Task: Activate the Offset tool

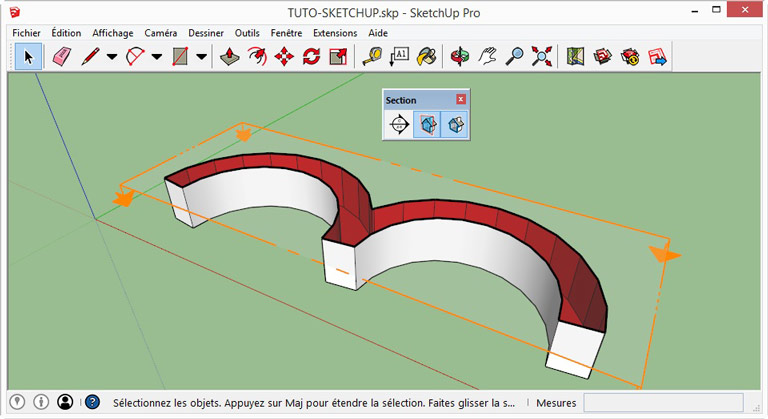Action: (x=257, y=56)
